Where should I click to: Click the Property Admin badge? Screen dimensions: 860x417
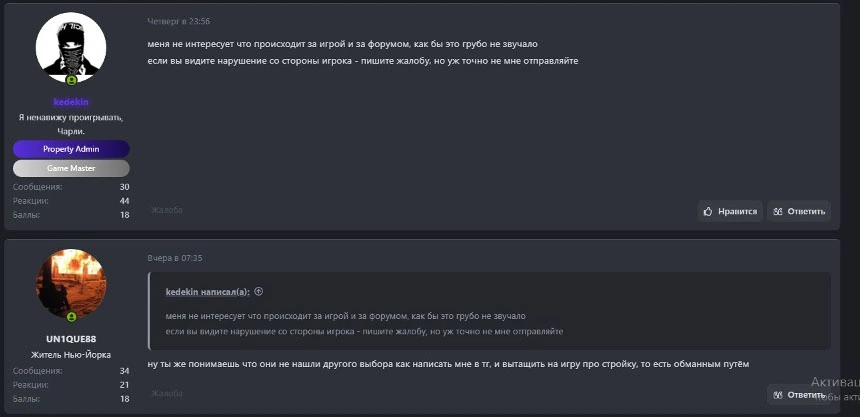71,149
